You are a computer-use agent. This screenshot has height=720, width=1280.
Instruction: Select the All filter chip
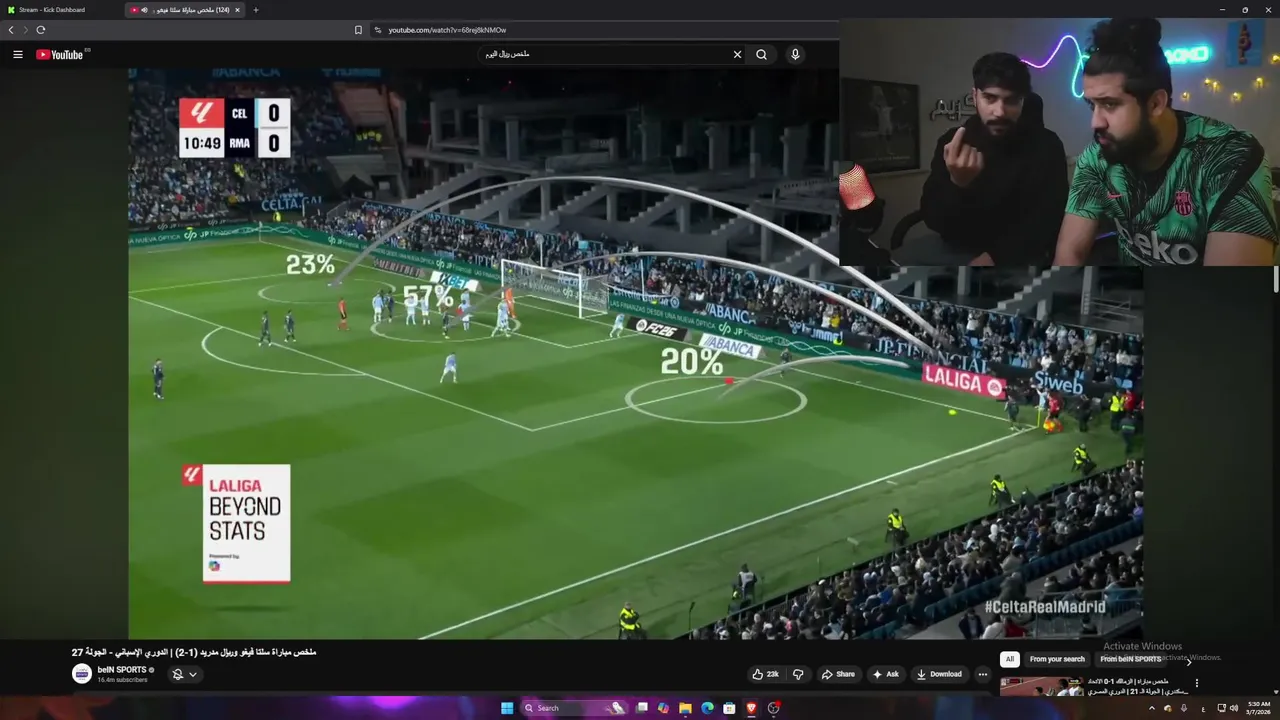tap(1010, 659)
